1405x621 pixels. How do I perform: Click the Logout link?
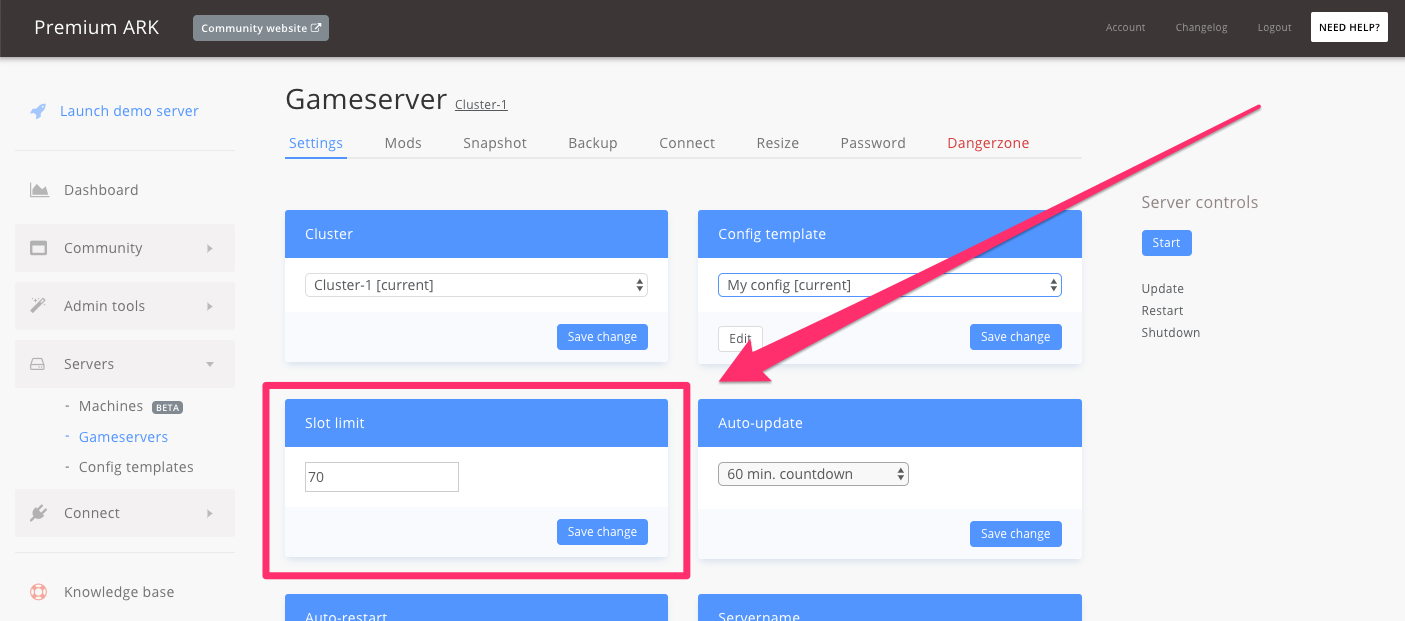coord(1275,28)
